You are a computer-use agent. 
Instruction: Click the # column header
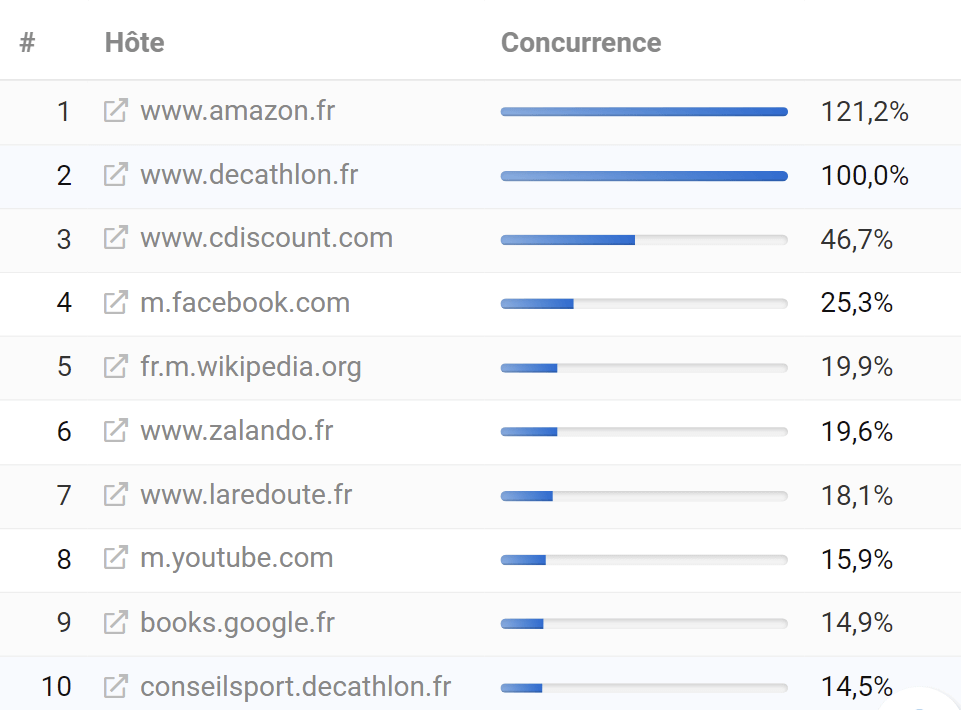tap(27, 43)
